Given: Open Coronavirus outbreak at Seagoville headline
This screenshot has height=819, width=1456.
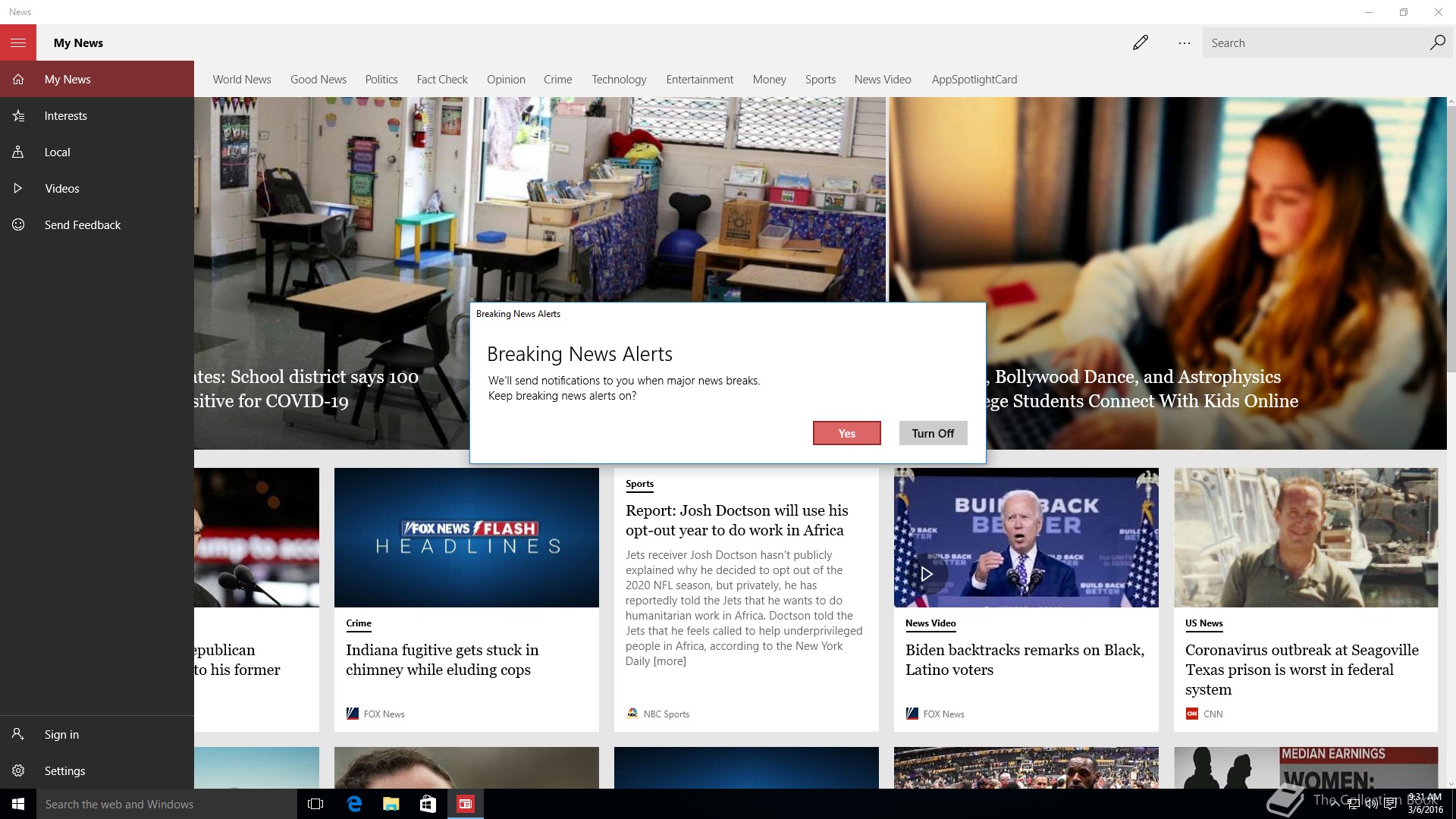Looking at the screenshot, I should 1302,670.
